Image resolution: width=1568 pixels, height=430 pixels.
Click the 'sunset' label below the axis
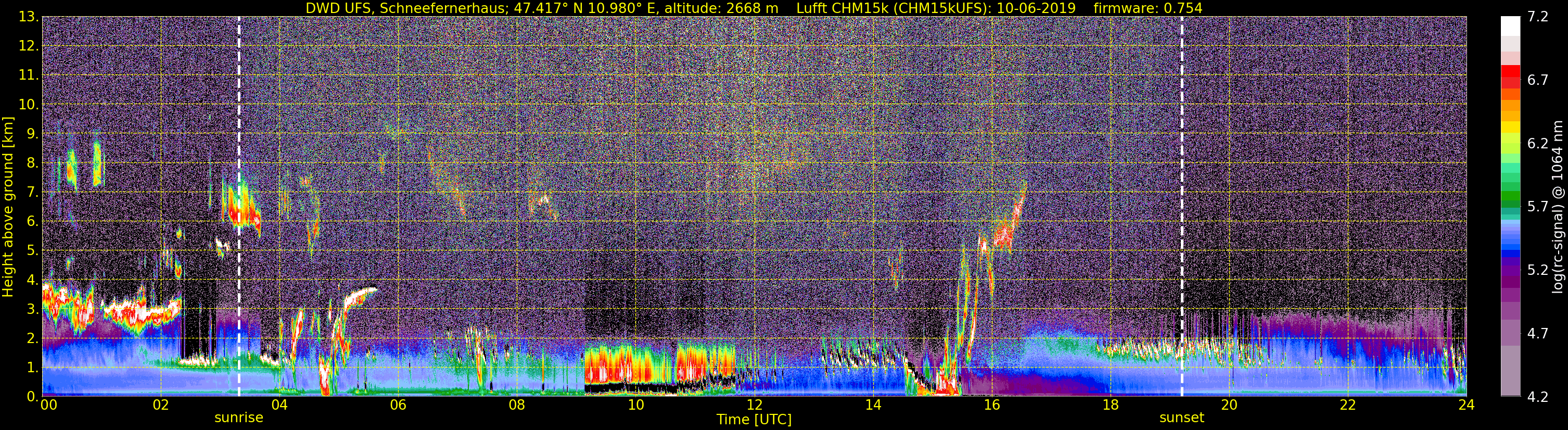coord(1181,418)
